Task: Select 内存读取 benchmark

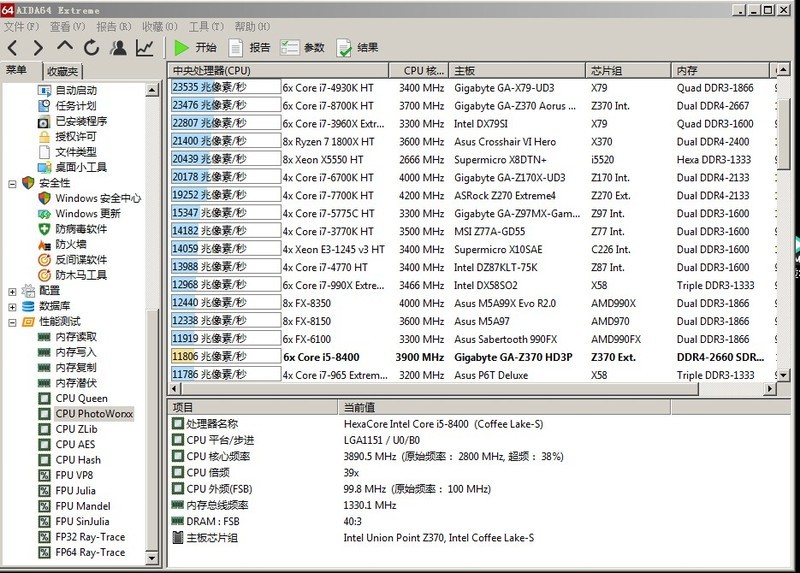Action: pos(67,336)
